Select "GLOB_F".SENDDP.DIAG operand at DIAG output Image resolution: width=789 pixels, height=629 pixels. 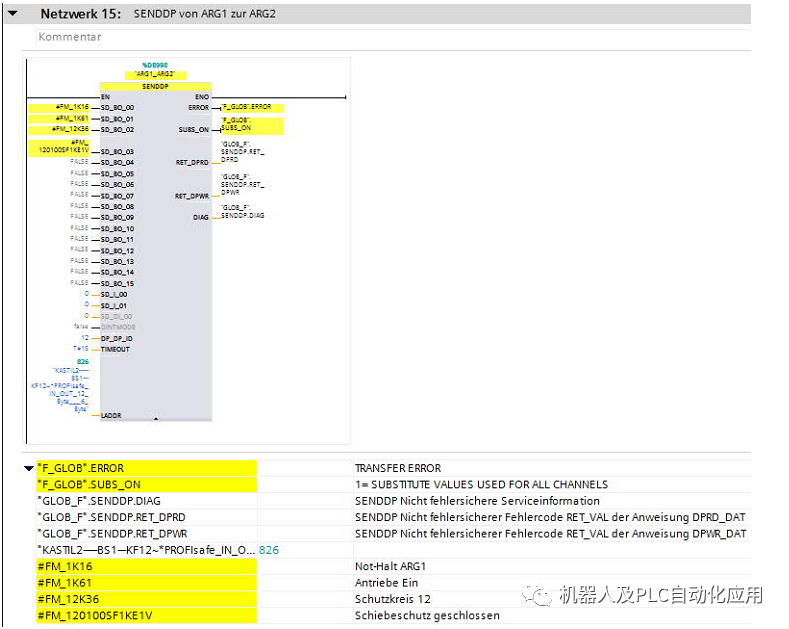[243, 212]
